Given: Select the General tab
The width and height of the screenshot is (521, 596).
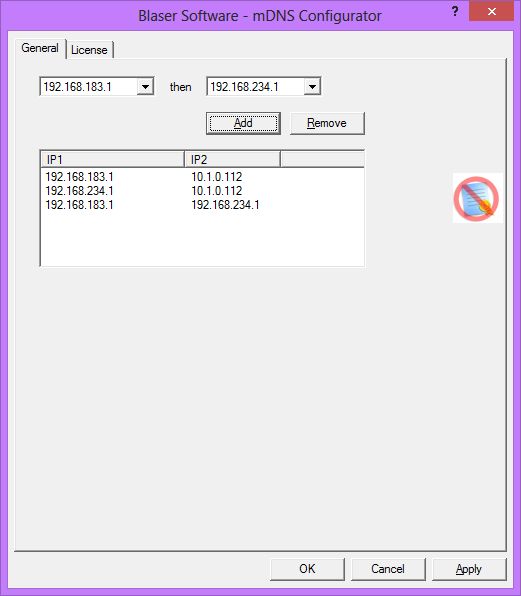Looking at the screenshot, I should [x=40, y=48].
